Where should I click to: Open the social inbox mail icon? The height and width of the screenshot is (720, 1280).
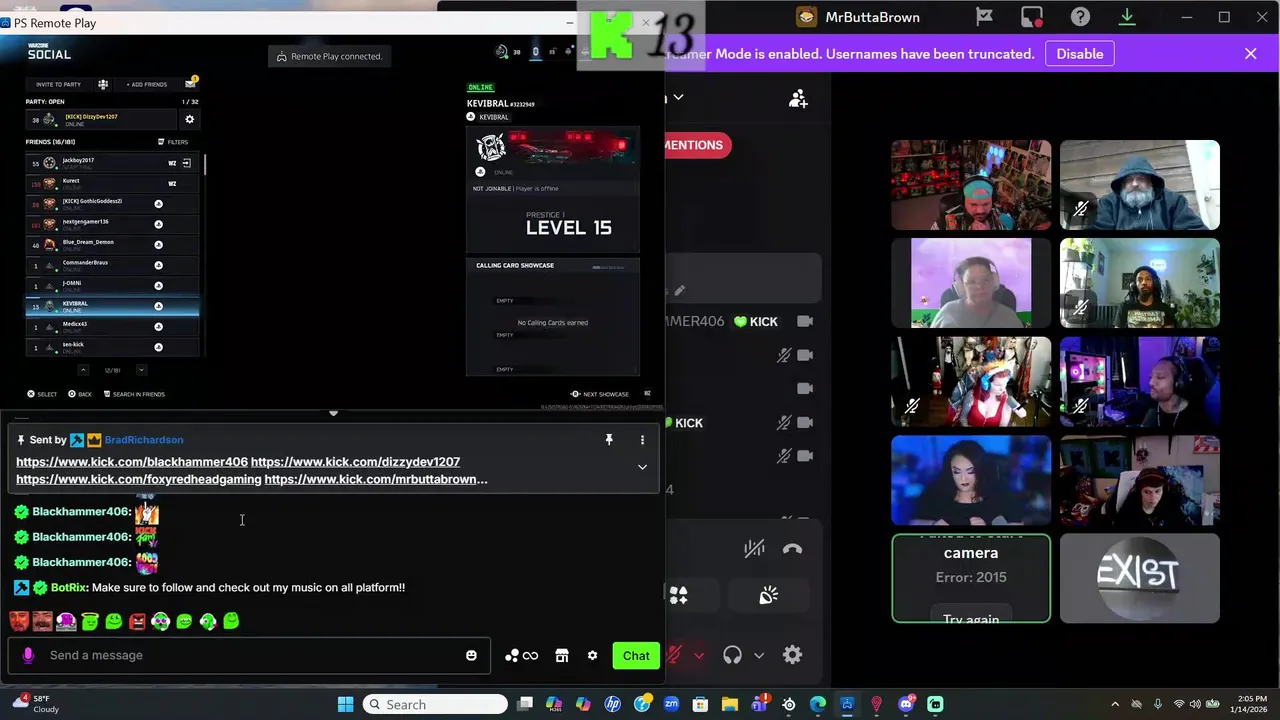190,84
